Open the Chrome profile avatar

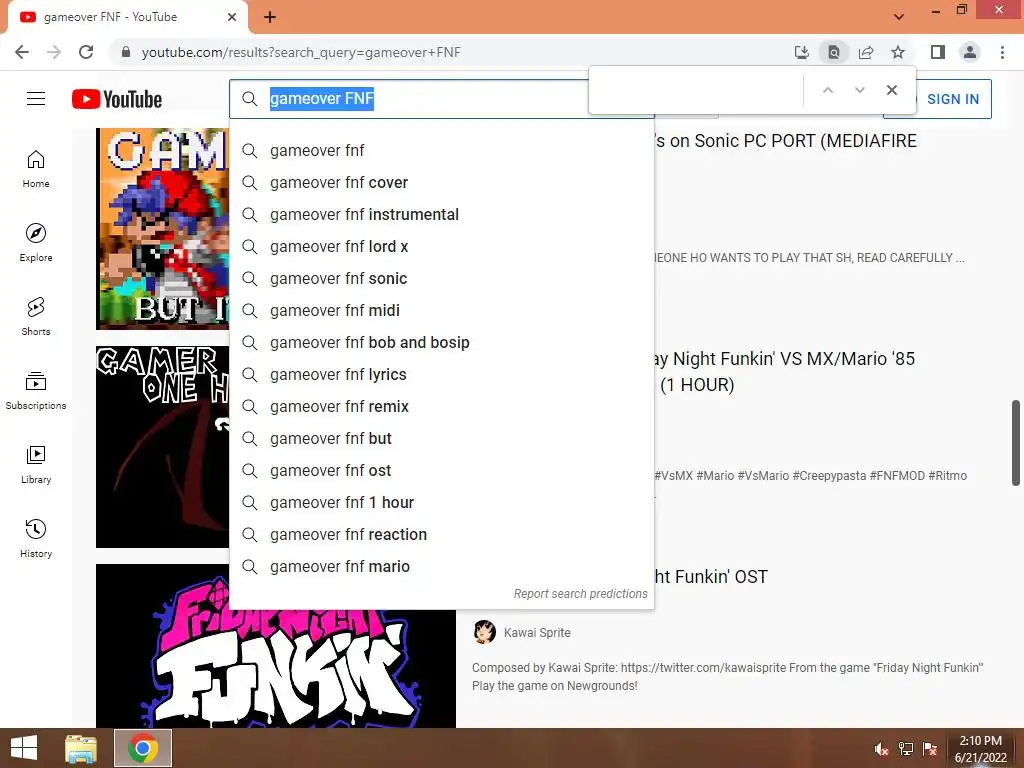(970, 52)
